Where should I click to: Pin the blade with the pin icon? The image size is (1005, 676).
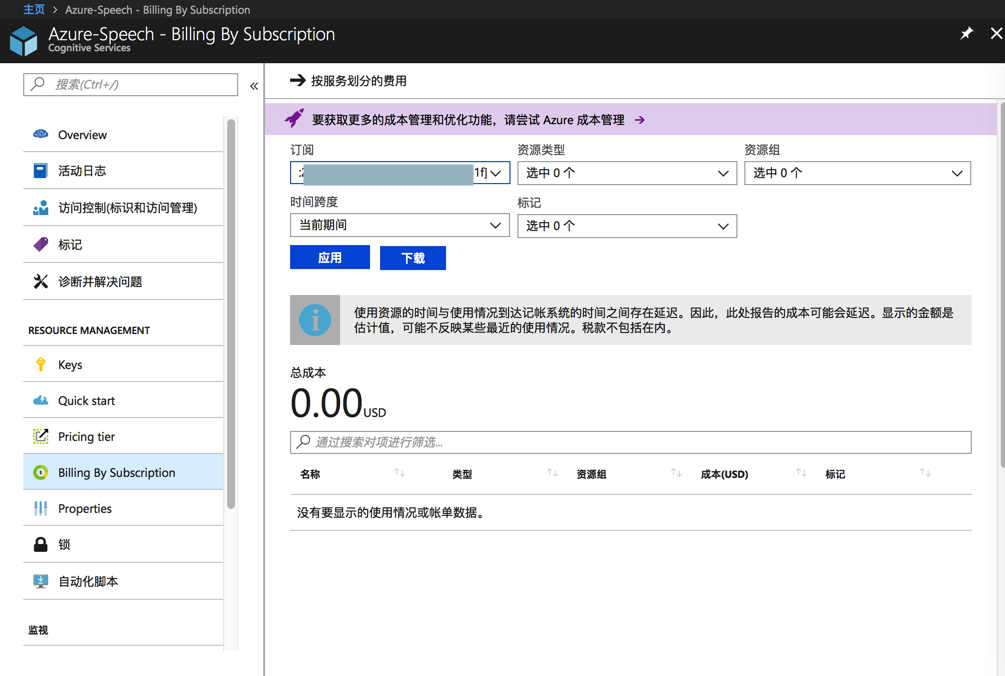[966, 33]
